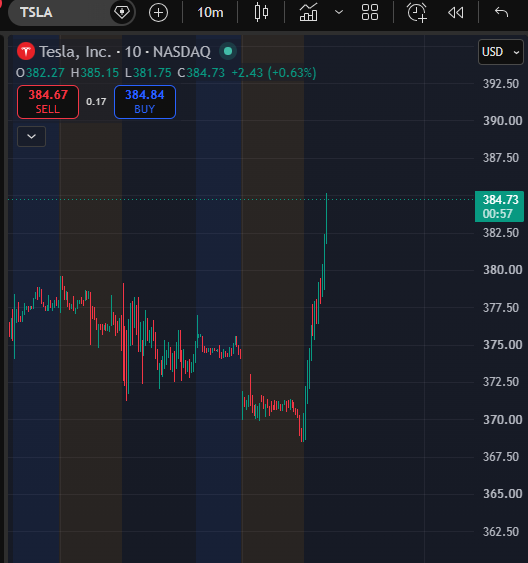The height and width of the screenshot is (563, 528).
Task: Click the 387.50 price scale label
Action: pos(501,158)
